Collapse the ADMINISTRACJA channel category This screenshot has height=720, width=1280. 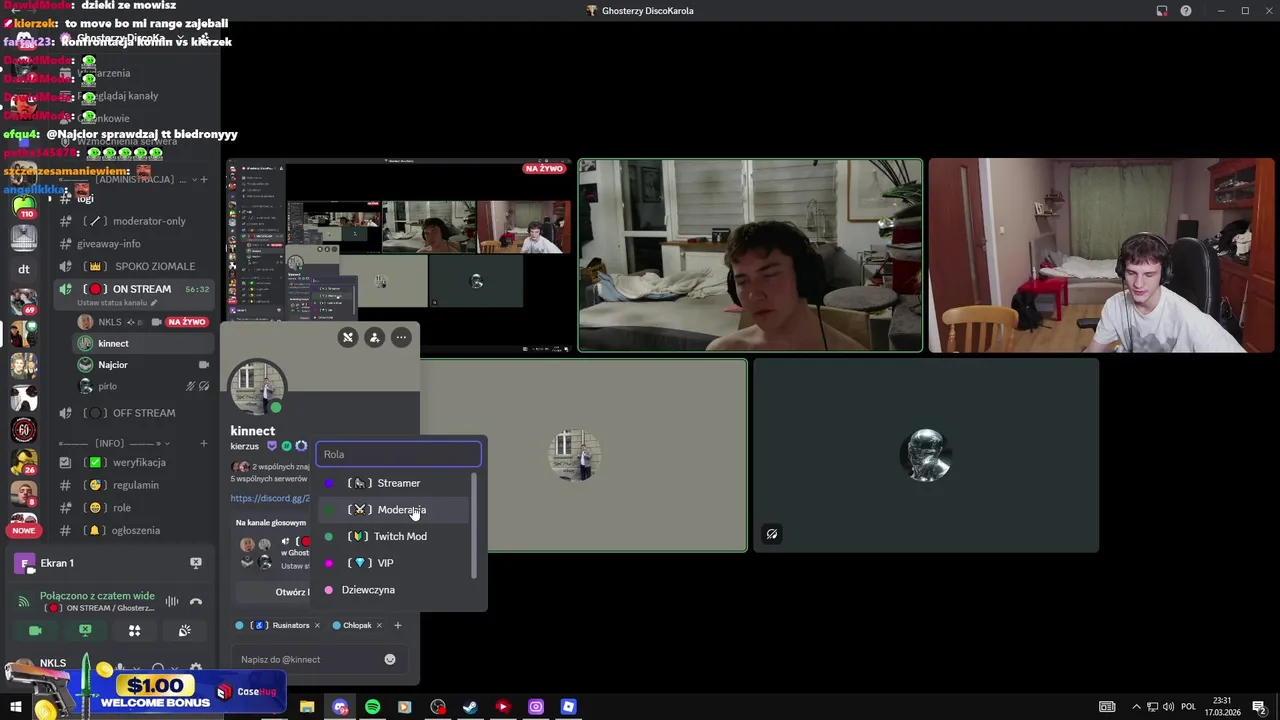(125, 180)
